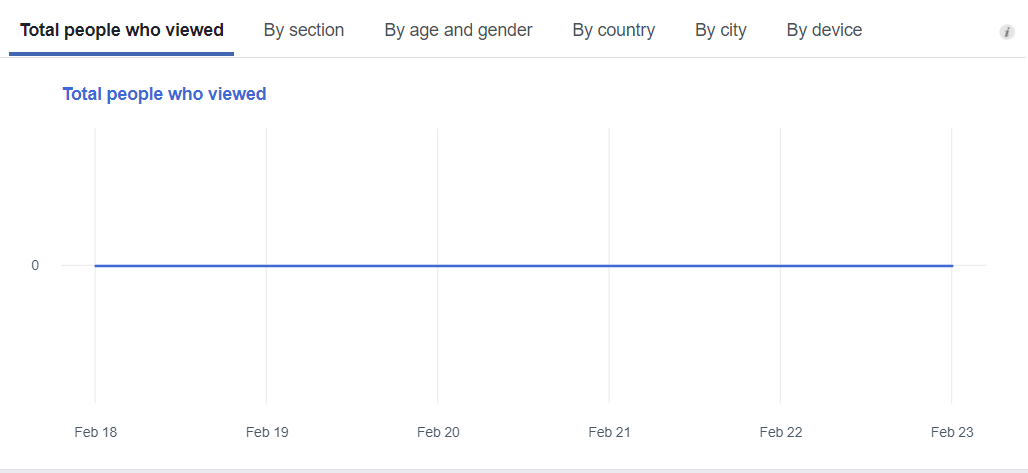Go to the By city tab
The image size is (1028, 473).
click(721, 30)
